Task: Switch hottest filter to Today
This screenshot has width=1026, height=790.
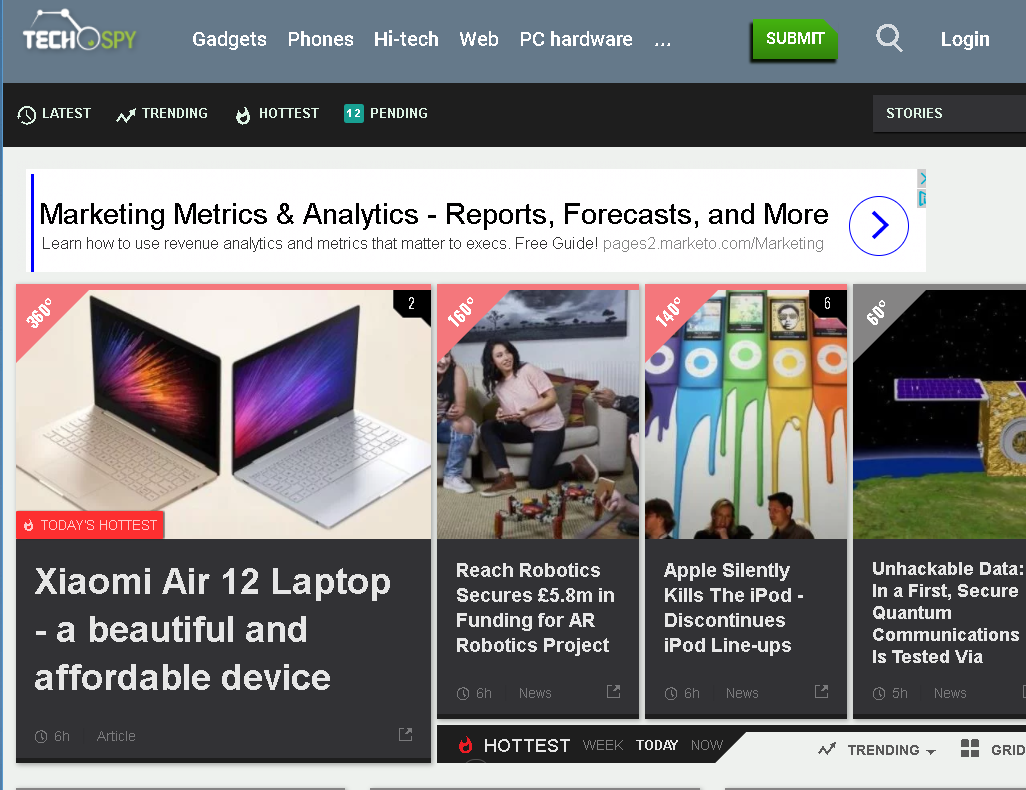Action: (x=656, y=745)
